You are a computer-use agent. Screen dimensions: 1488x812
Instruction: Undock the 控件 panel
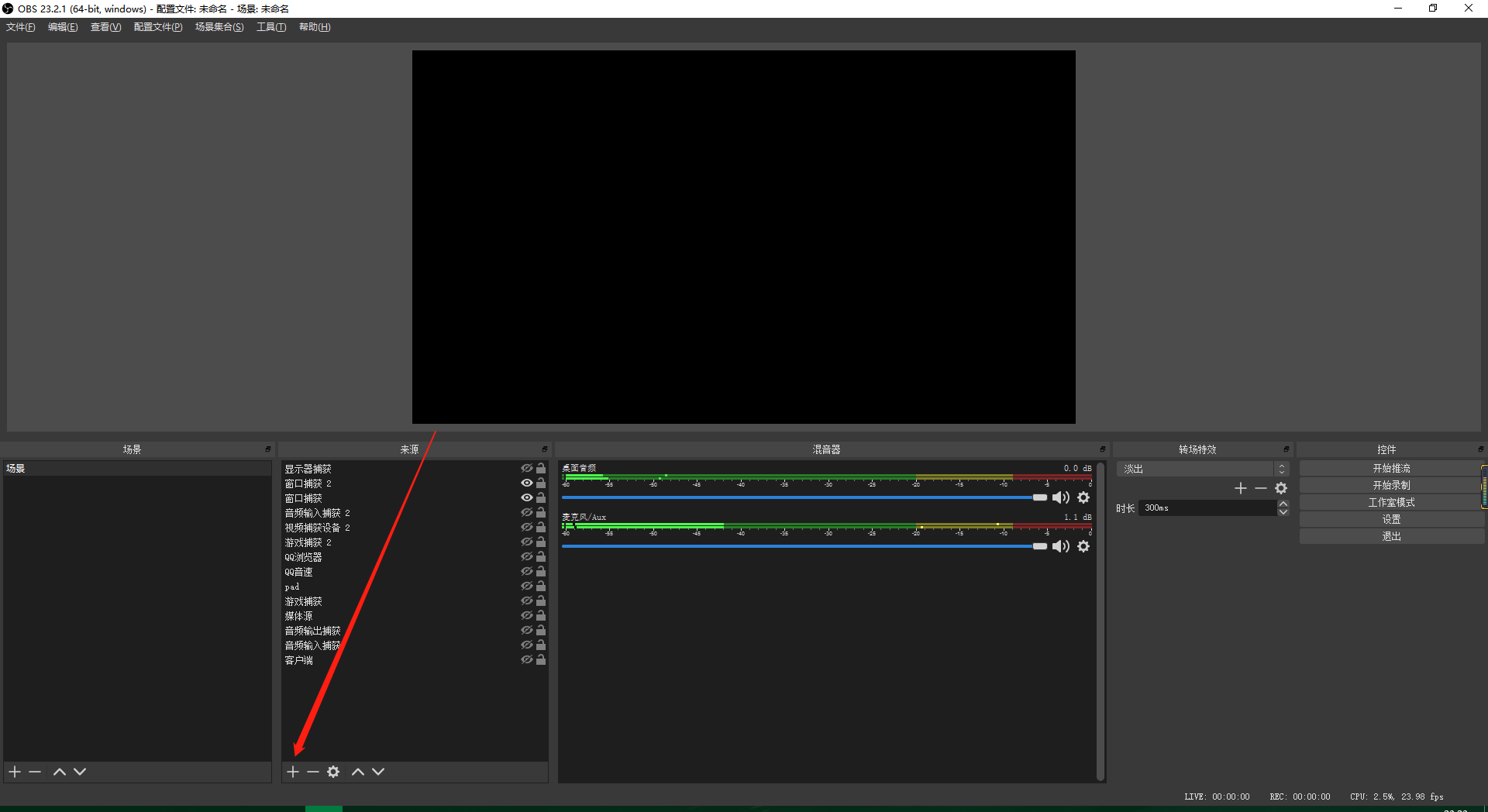pos(1480,449)
